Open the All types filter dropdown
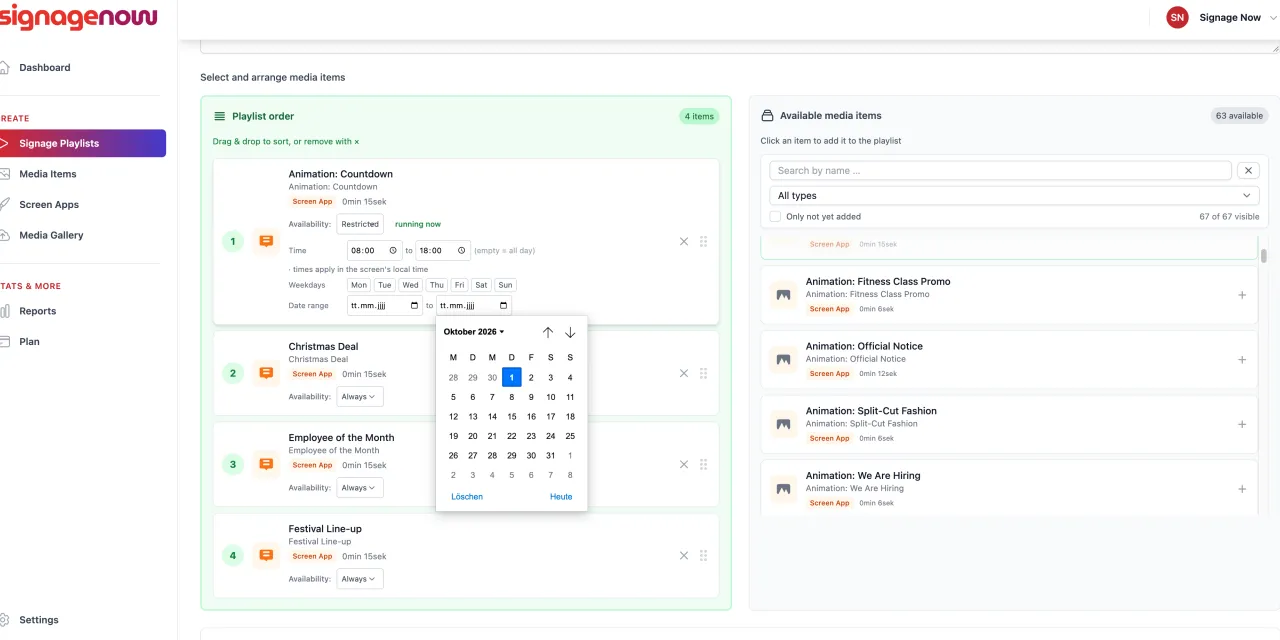This screenshot has width=1280, height=640. (1014, 196)
